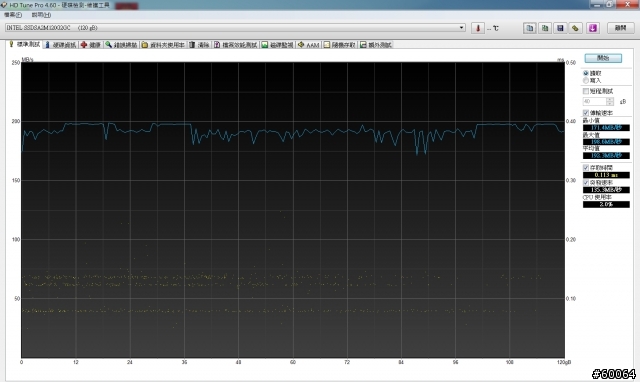The width and height of the screenshot is (640, 382).
Task: Click the short stroke gB value field
Action: click(x=594, y=101)
